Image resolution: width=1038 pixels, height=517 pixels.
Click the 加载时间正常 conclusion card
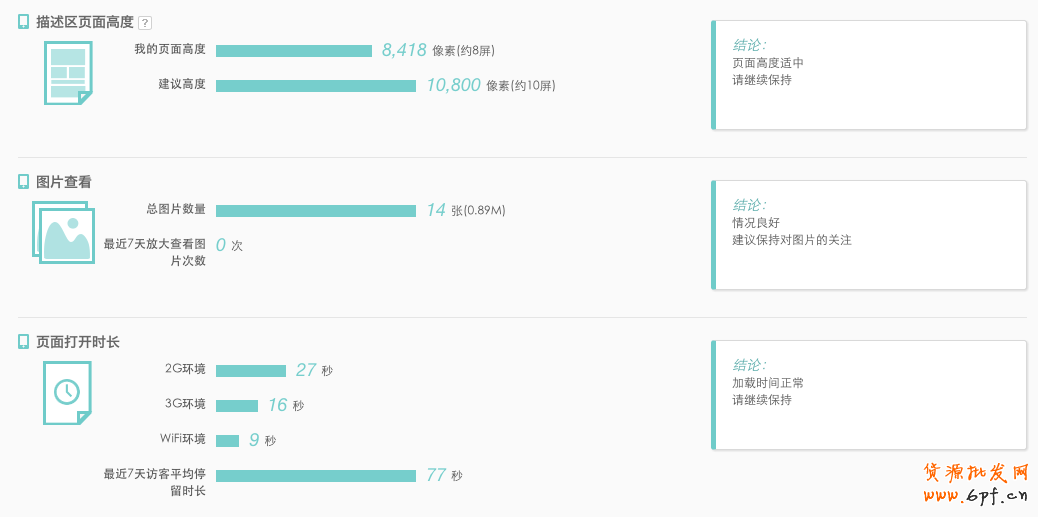click(x=869, y=395)
